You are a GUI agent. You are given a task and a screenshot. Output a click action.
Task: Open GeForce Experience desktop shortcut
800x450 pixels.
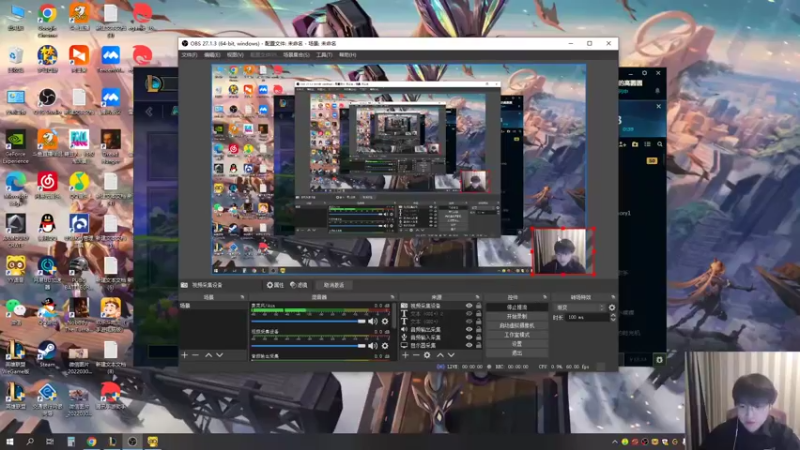point(16,147)
